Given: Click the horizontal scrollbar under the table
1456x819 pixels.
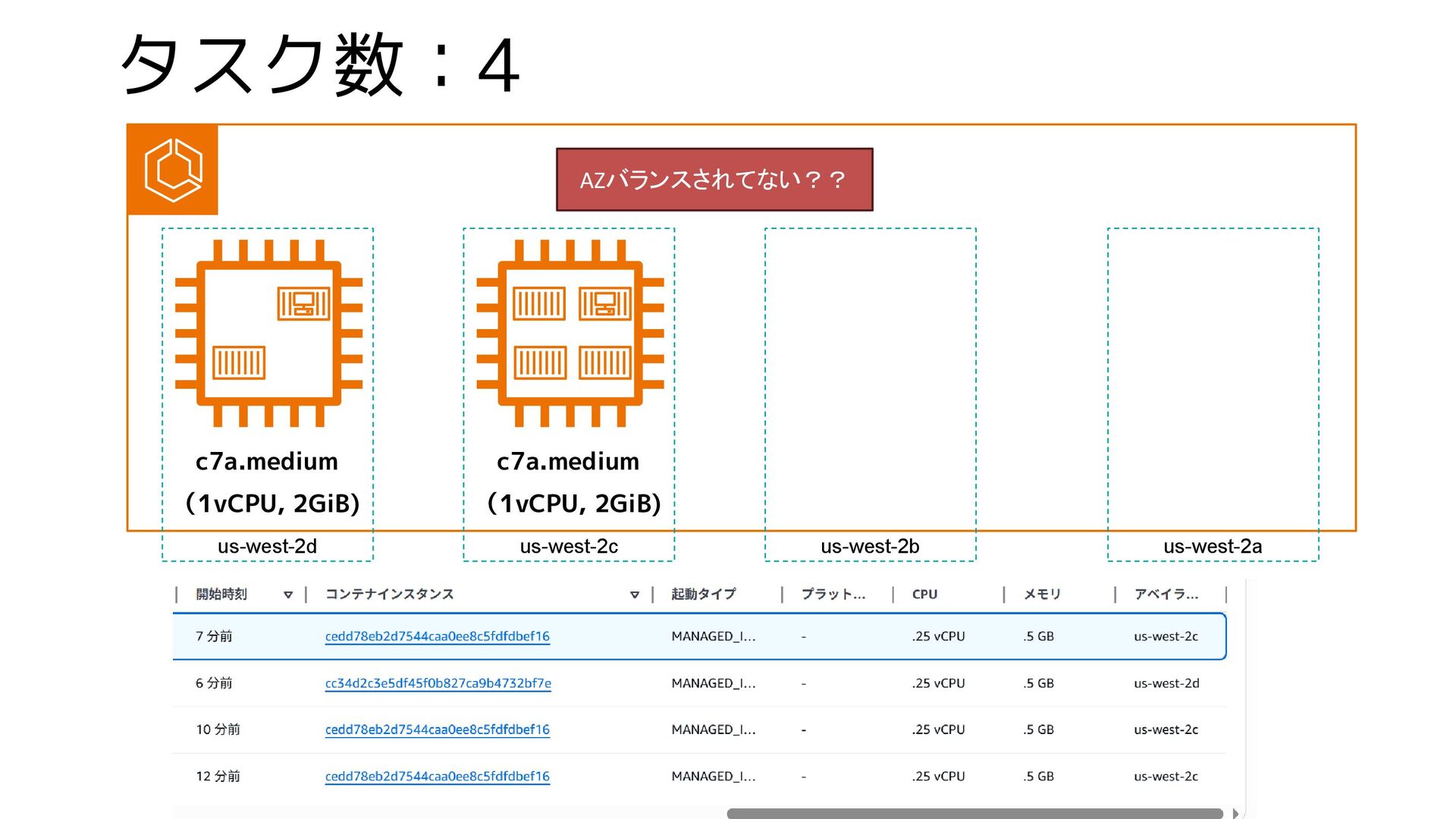Looking at the screenshot, I should click(x=974, y=813).
